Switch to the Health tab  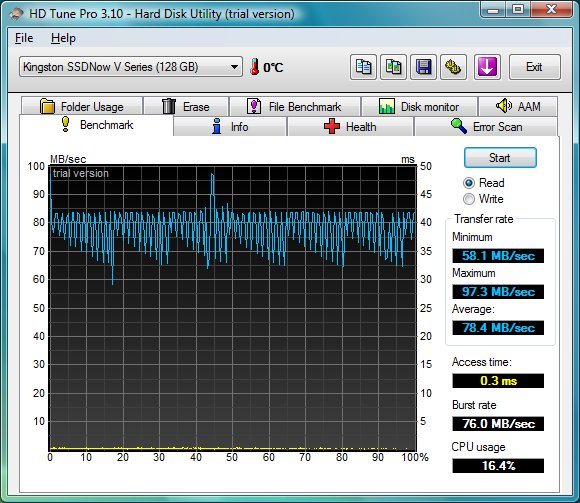pyautogui.click(x=350, y=126)
